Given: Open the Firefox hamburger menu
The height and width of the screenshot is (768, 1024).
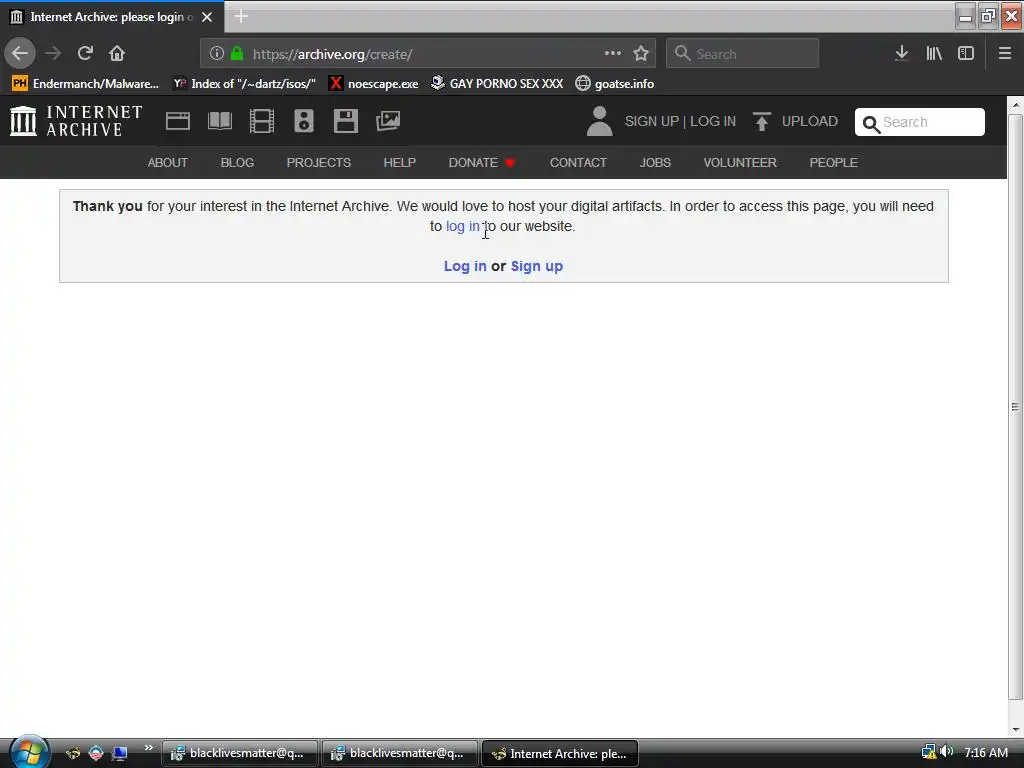Looking at the screenshot, I should [x=1005, y=54].
